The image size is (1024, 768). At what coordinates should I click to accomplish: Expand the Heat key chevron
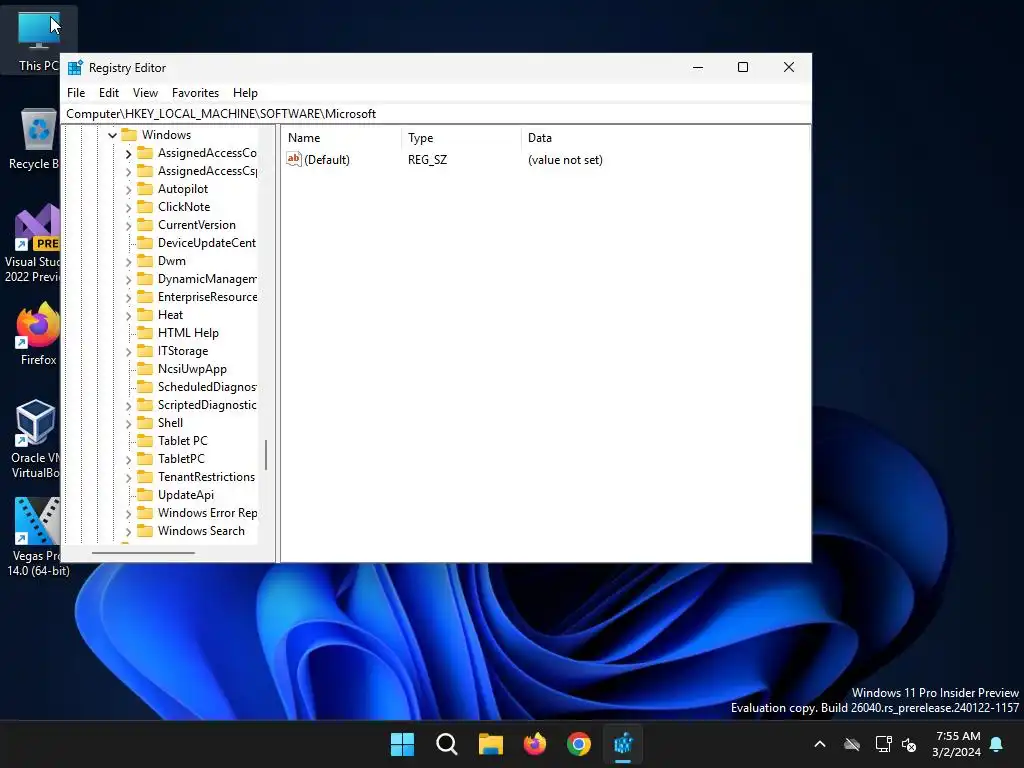click(x=128, y=315)
